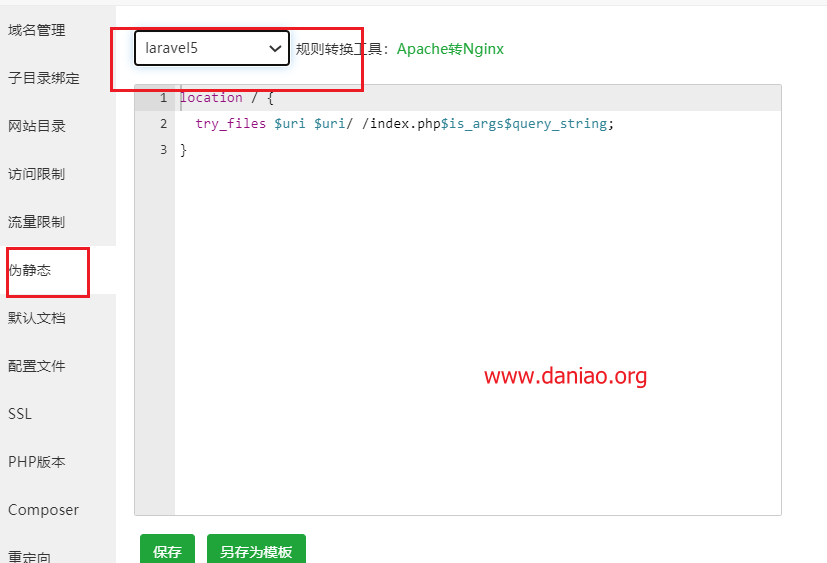The image size is (827, 563).
Task: Open the Apache转Nginx conversion tool link
Action: click(x=450, y=48)
